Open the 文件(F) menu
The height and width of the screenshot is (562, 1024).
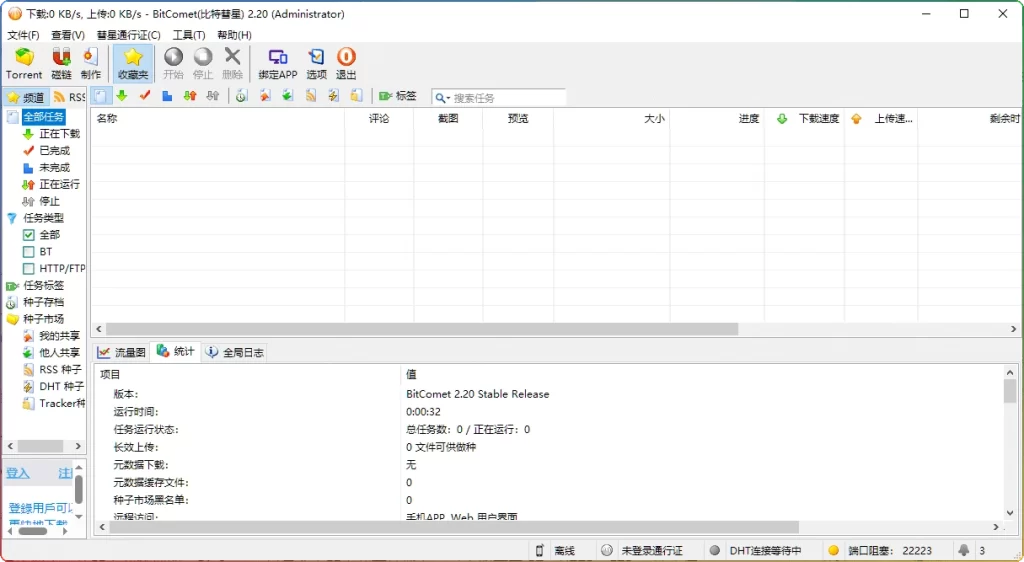click(23, 35)
